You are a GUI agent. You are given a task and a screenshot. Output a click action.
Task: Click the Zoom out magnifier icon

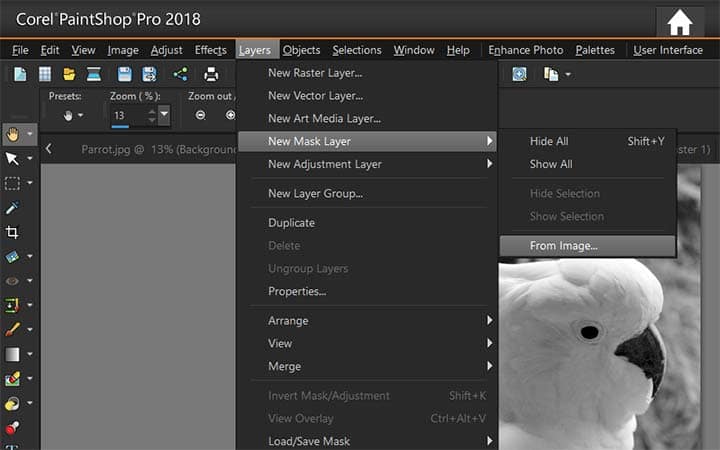(200, 115)
